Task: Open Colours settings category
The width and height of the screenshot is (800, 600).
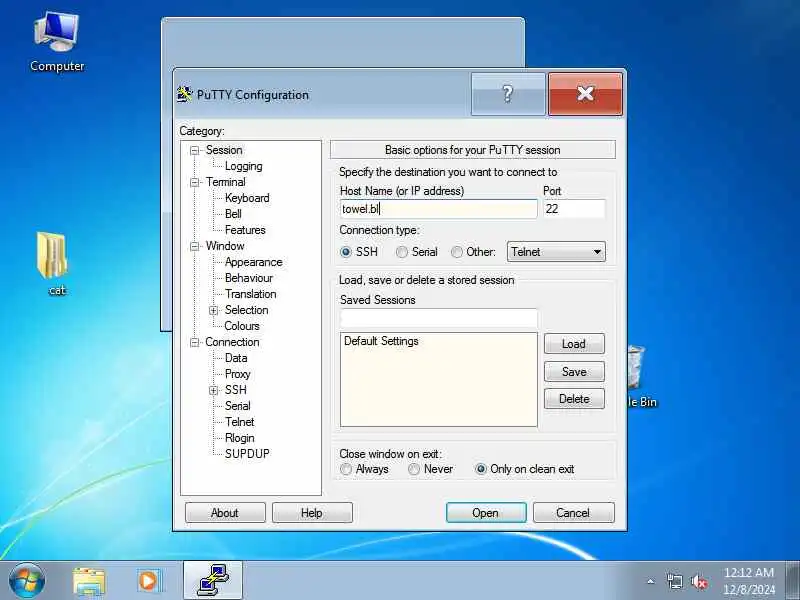Action: click(242, 326)
